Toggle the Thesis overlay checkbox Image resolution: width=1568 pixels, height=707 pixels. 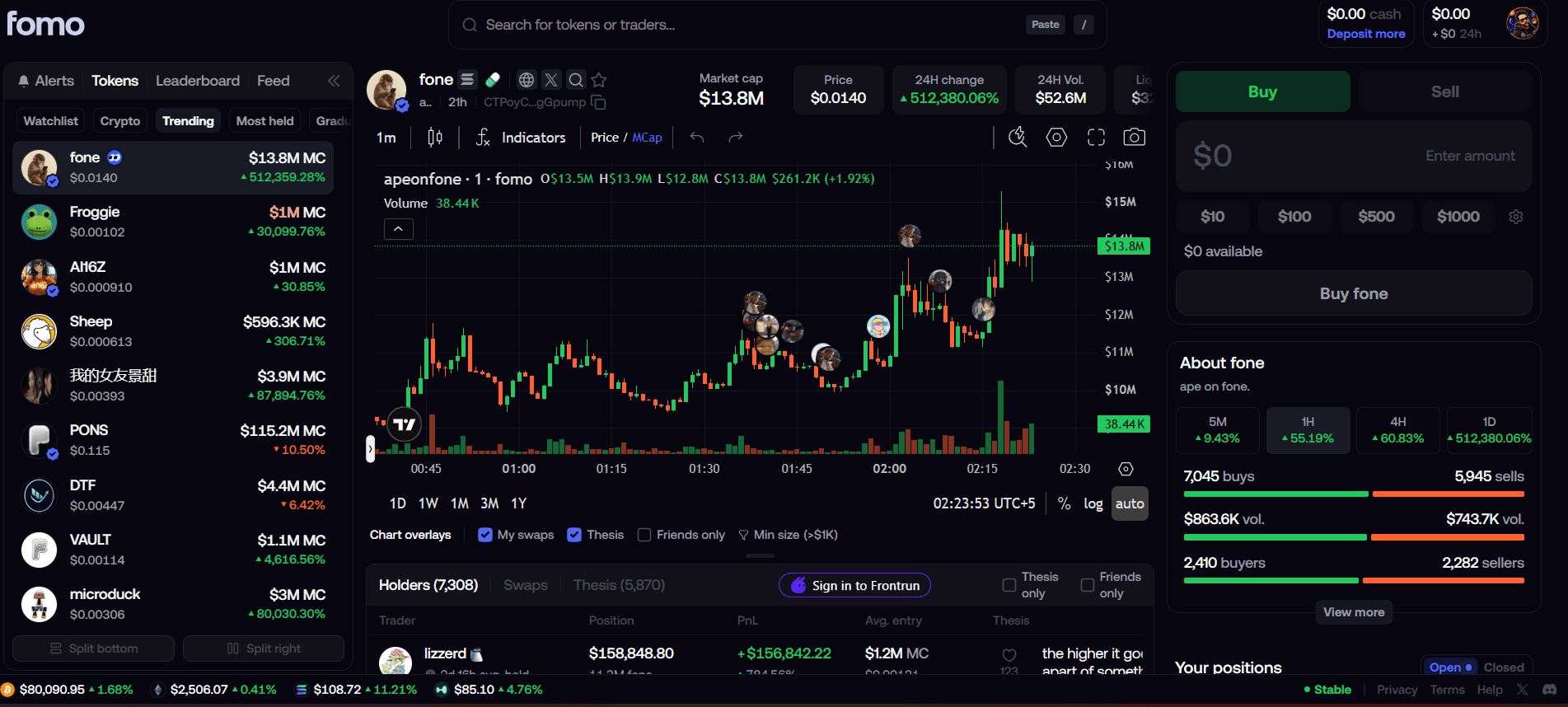pyautogui.click(x=574, y=535)
